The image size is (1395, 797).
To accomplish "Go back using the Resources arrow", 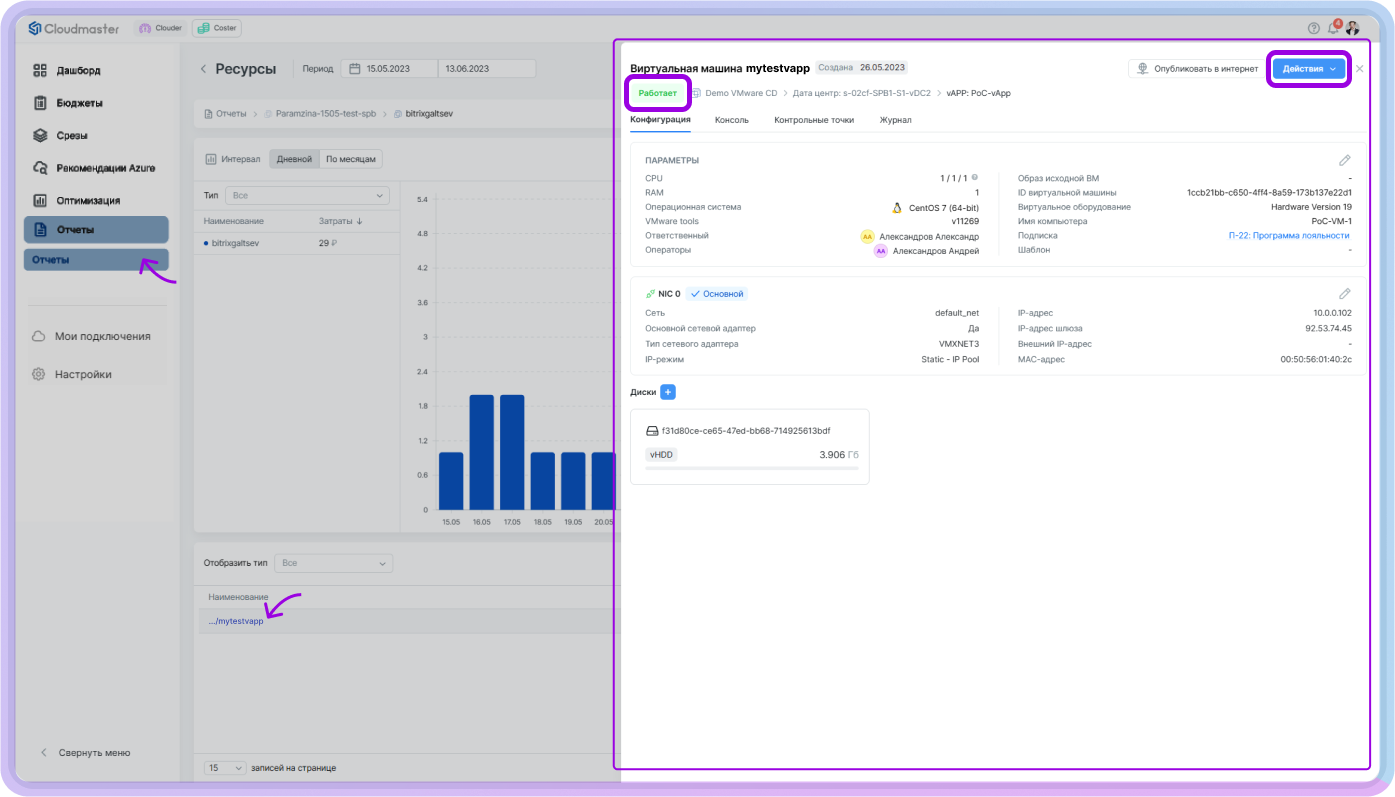I will tap(204, 69).
